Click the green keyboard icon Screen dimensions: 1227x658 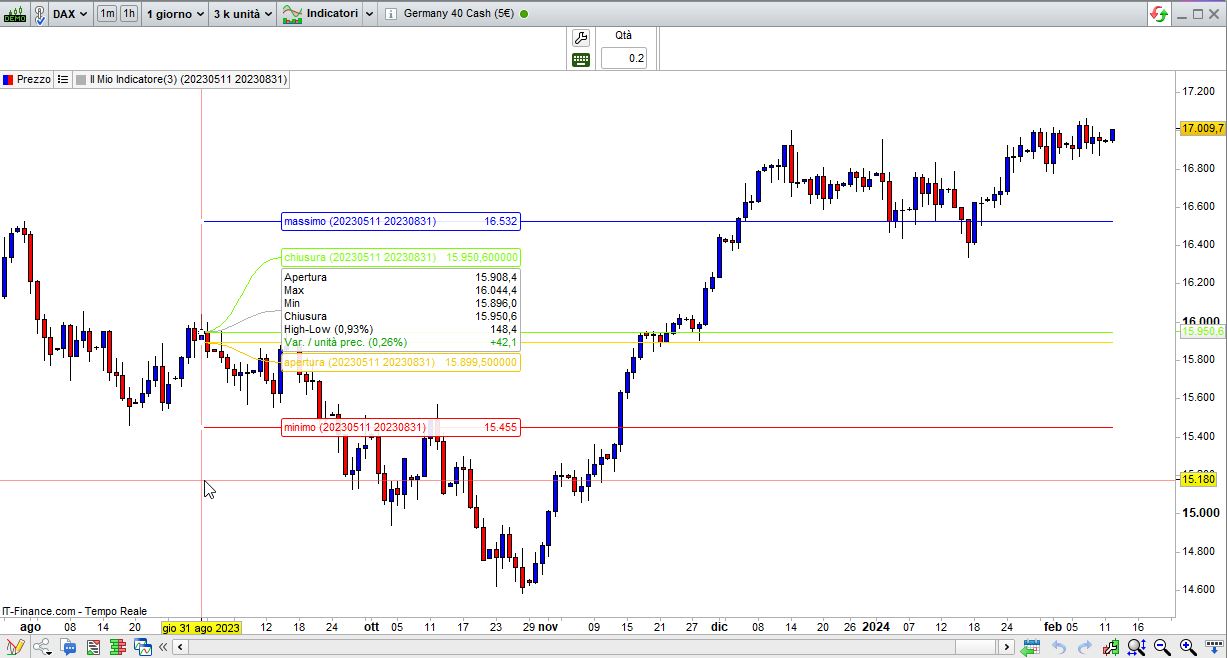(581, 60)
